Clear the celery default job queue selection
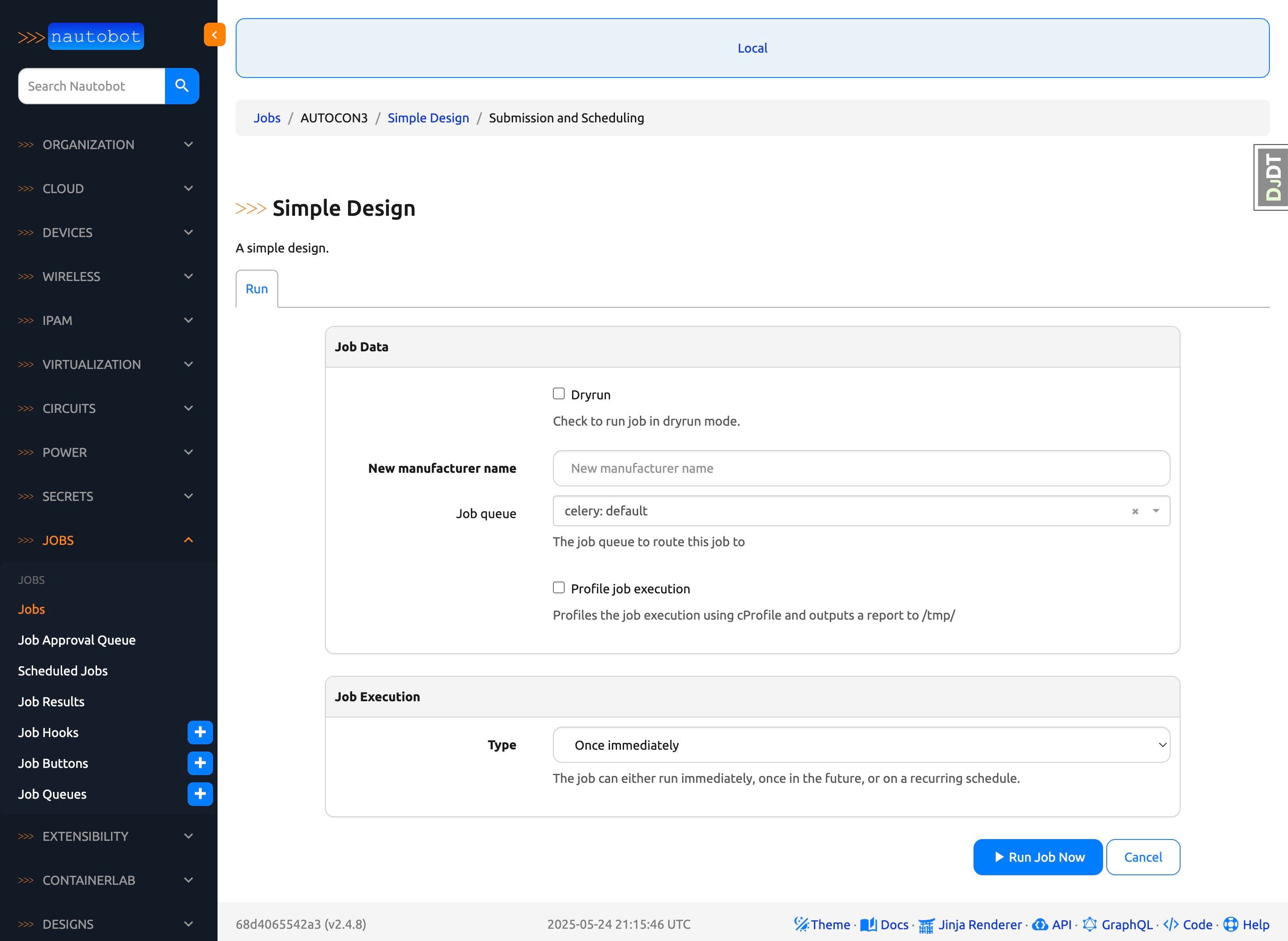Screen dimensions: 1288x941 [1135, 511]
